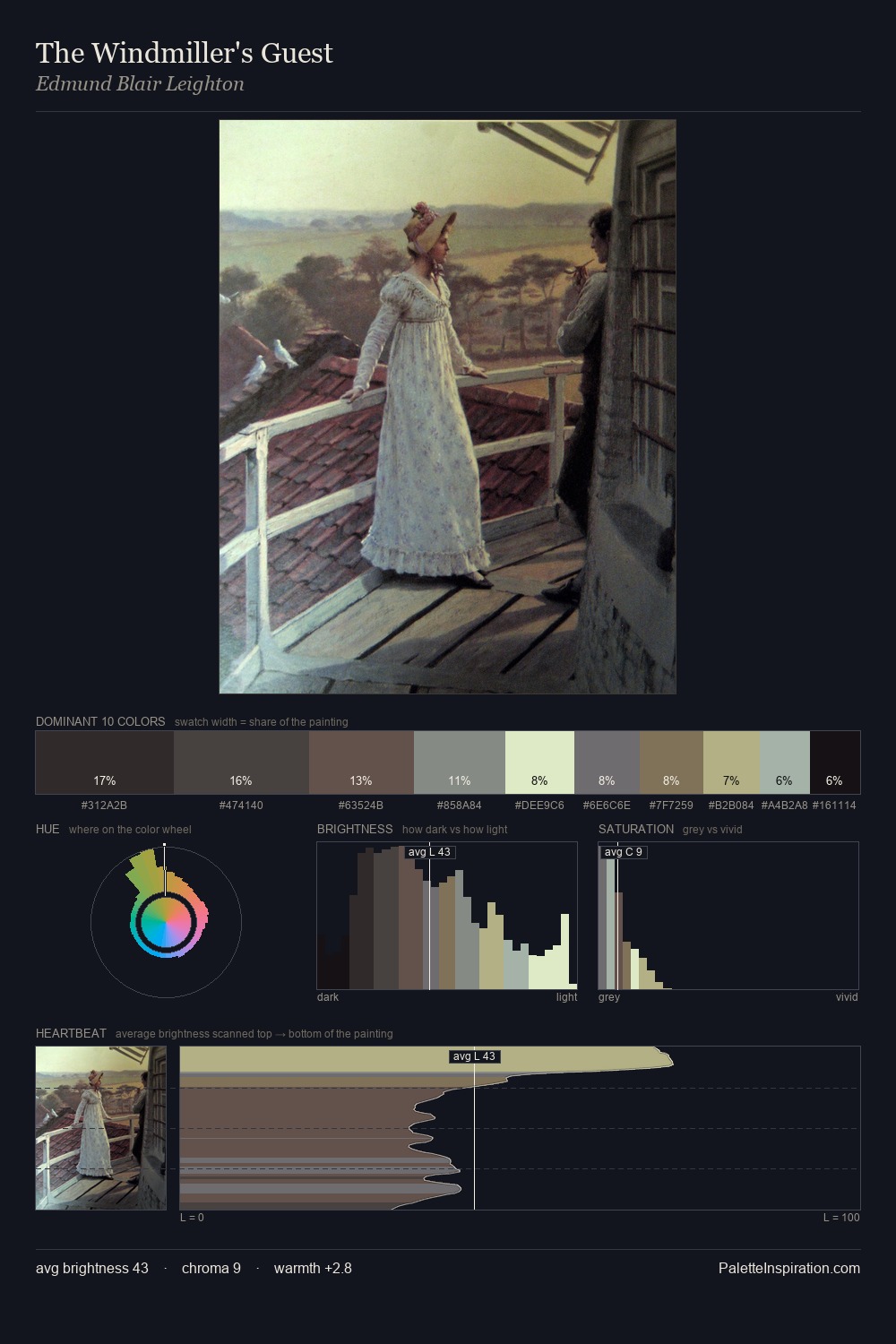The width and height of the screenshot is (896, 1344).
Task: Click the 'BRIGHTNESS' section heading
Action: pyautogui.click(x=355, y=829)
